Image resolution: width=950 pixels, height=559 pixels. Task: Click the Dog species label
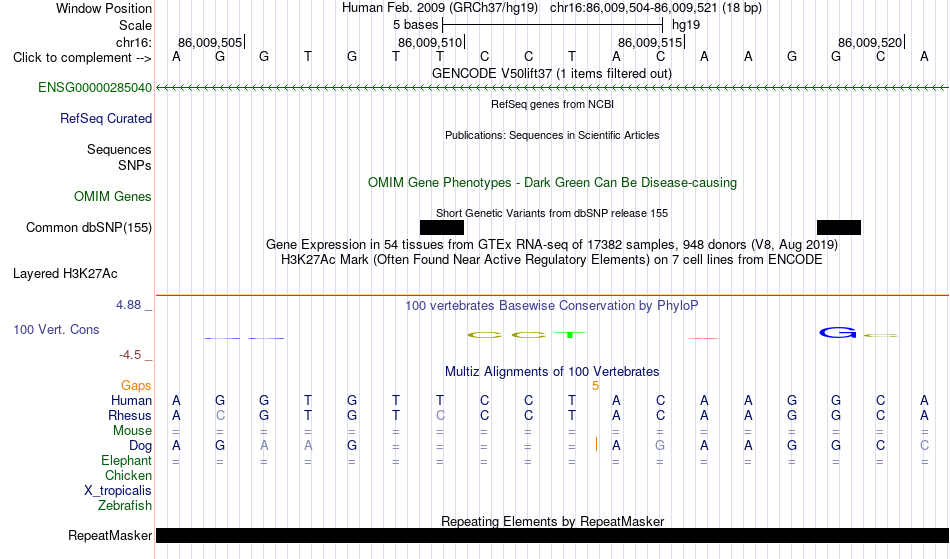pos(141,446)
